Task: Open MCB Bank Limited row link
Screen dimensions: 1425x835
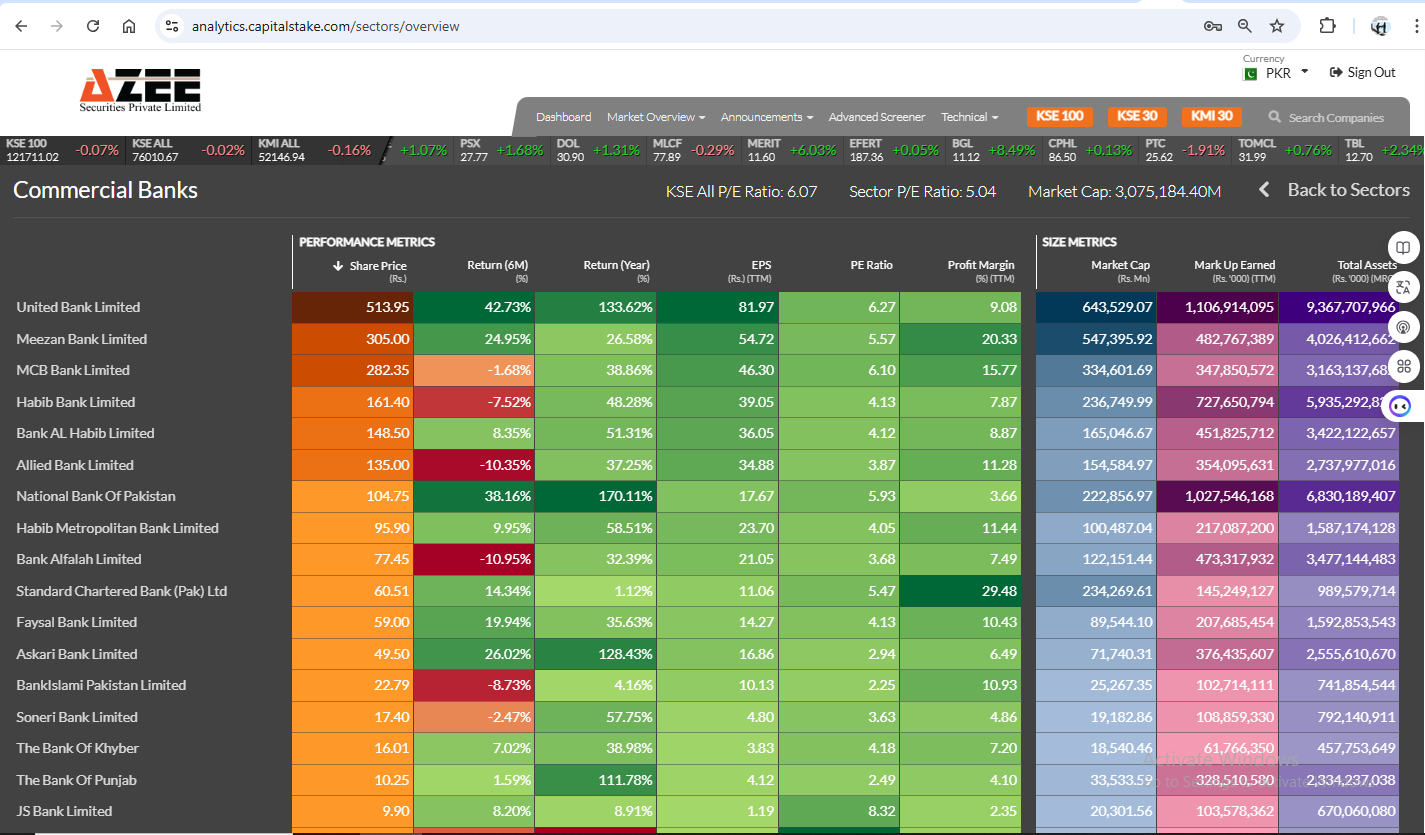Action: click(x=73, y=370)
